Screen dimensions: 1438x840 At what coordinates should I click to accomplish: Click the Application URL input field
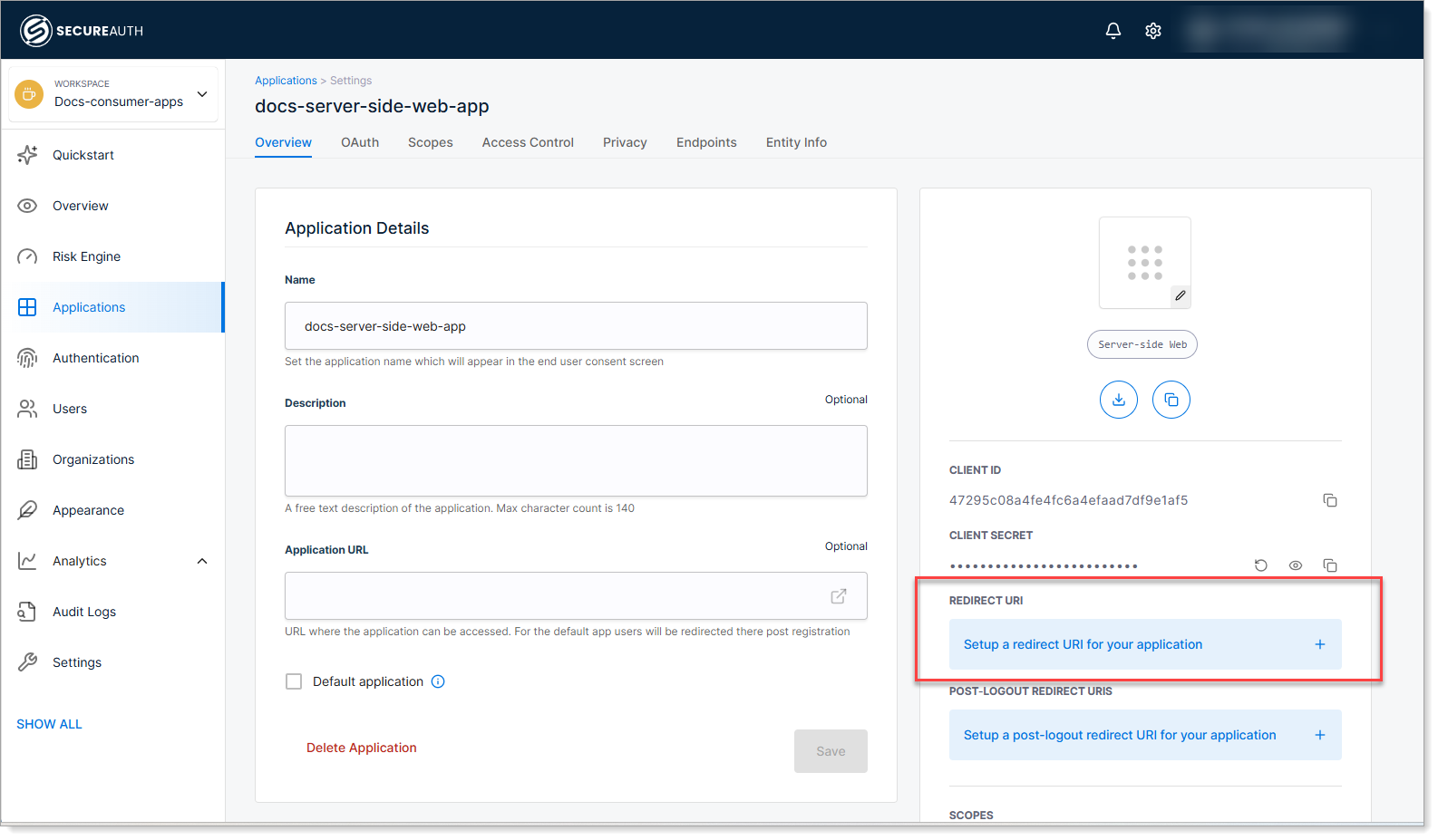coord(576,595)
